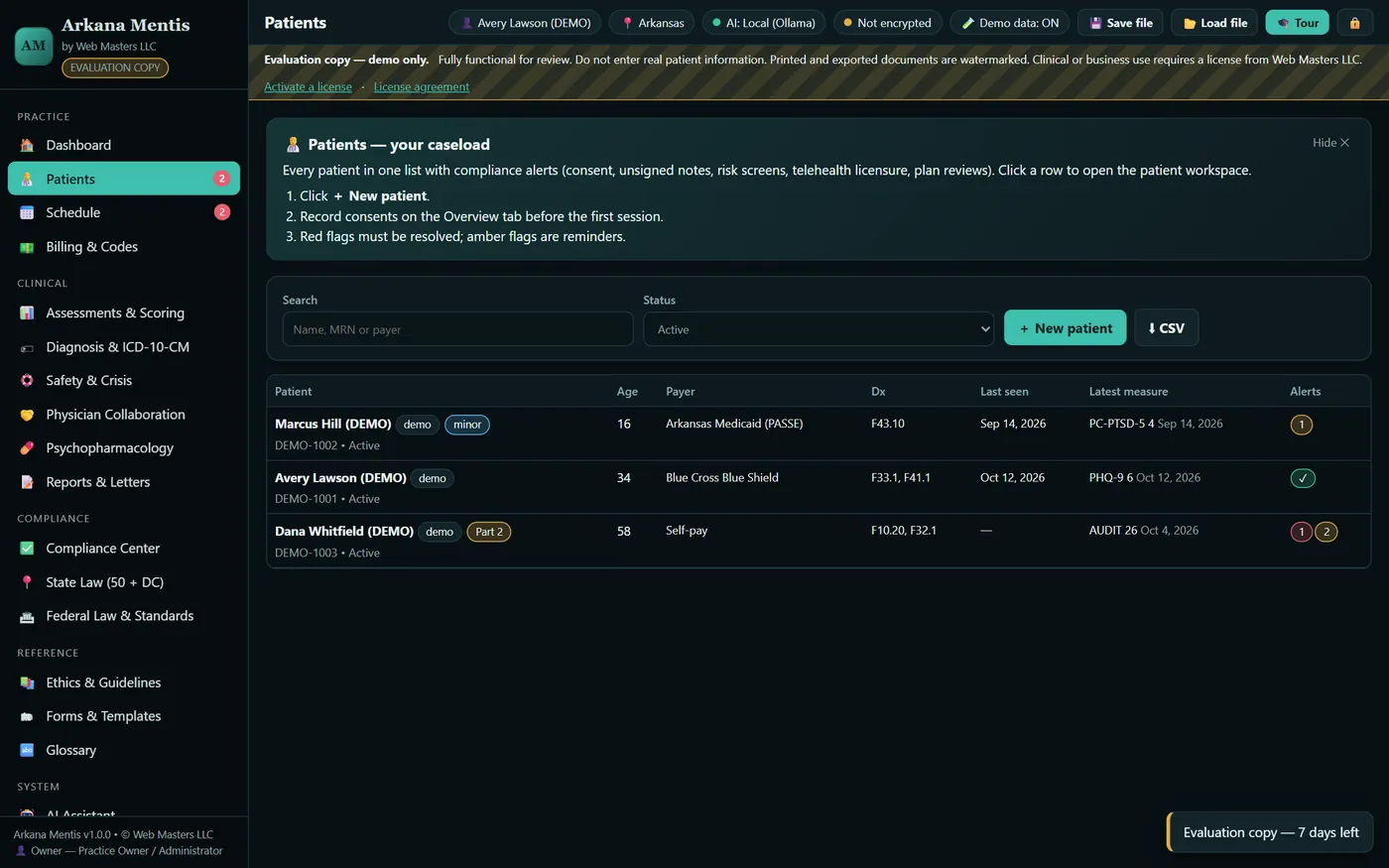Click the Billing & Codes money icon
The height and width of the screenshot is (868, 1389).
coord(27,247)
